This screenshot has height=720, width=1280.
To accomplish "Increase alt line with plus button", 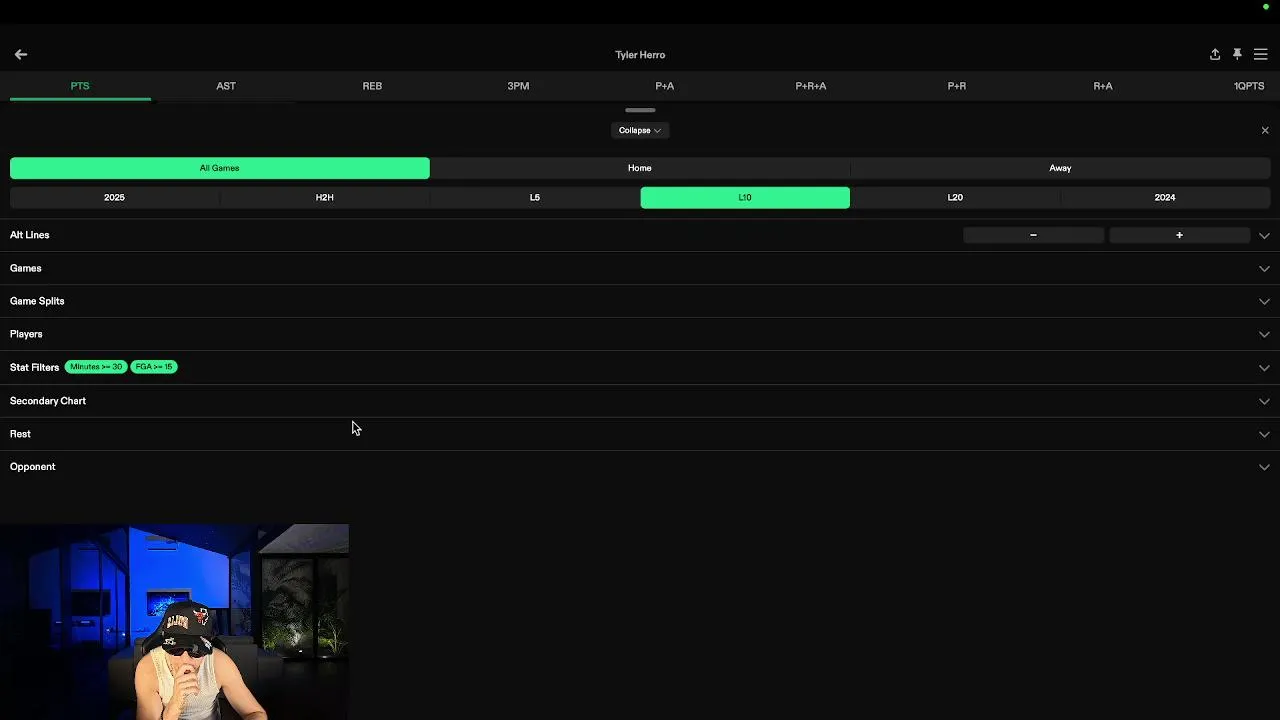I will point(1179,235).
